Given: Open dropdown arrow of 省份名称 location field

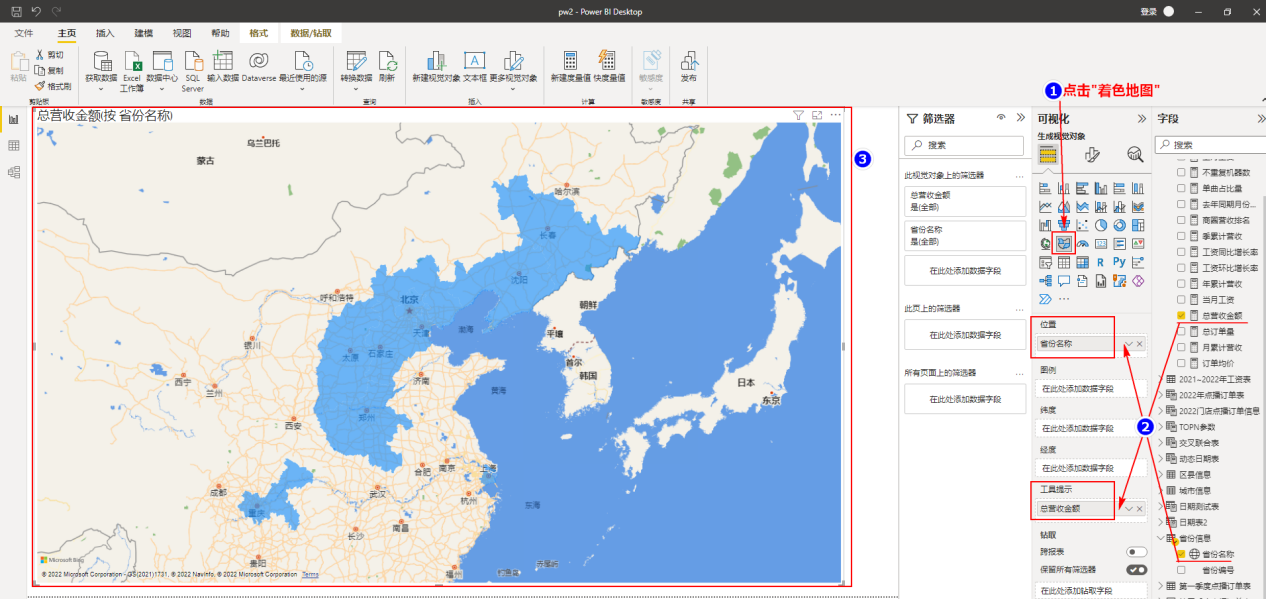Looking at the screenshot, I should (x=1128, y=344).
